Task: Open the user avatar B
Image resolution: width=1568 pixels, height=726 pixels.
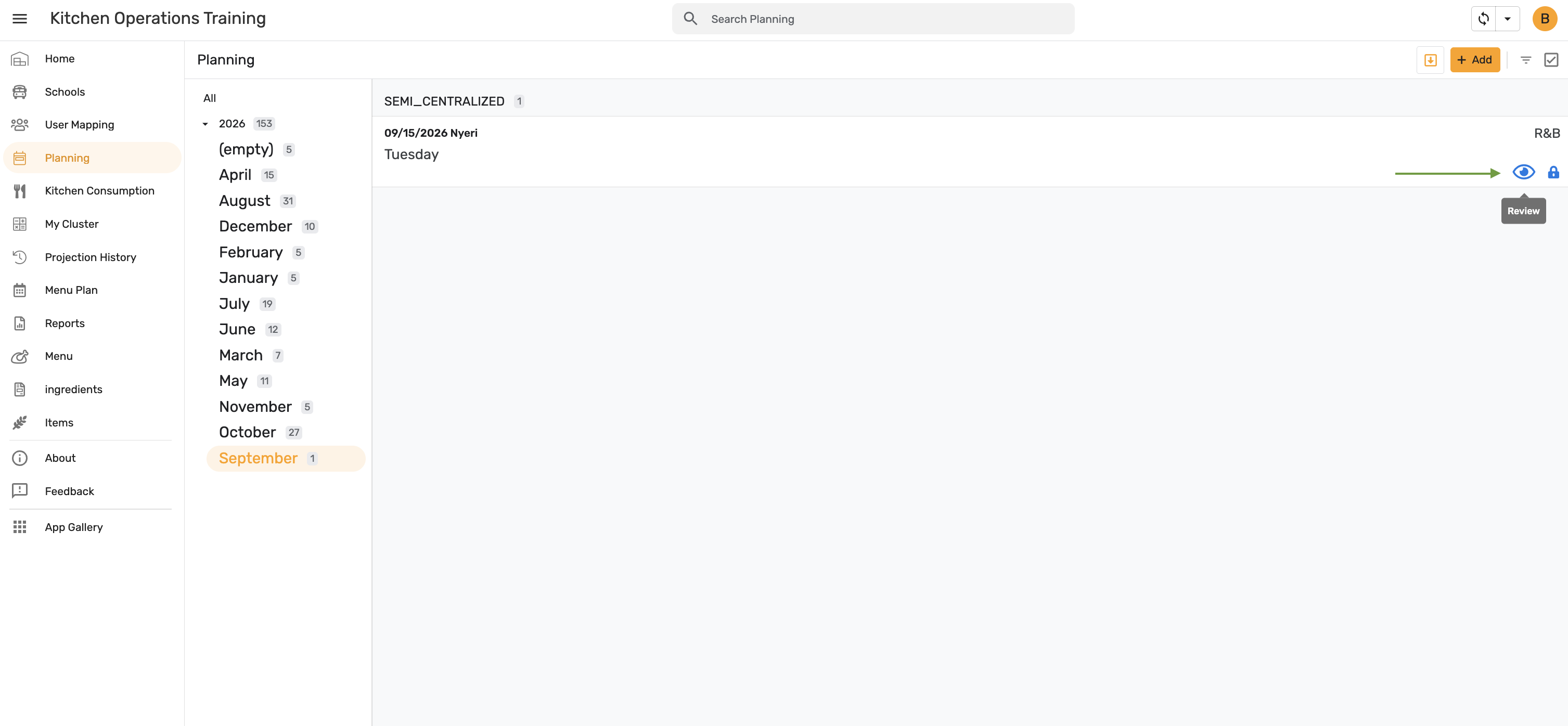Action: click(x=1544, y=19)
